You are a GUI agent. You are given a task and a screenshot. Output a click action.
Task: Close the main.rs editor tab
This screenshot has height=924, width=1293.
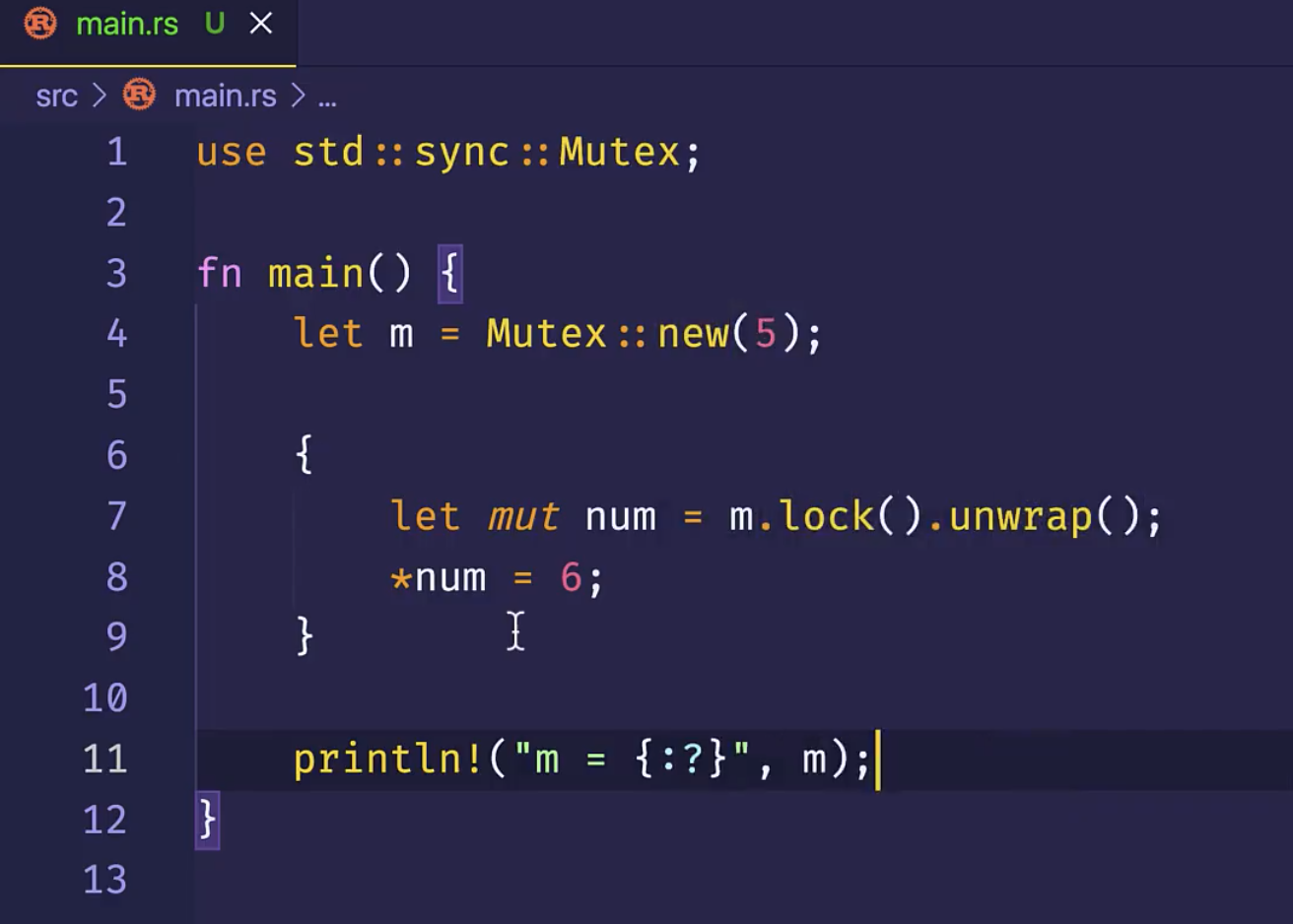pos(261,24)
